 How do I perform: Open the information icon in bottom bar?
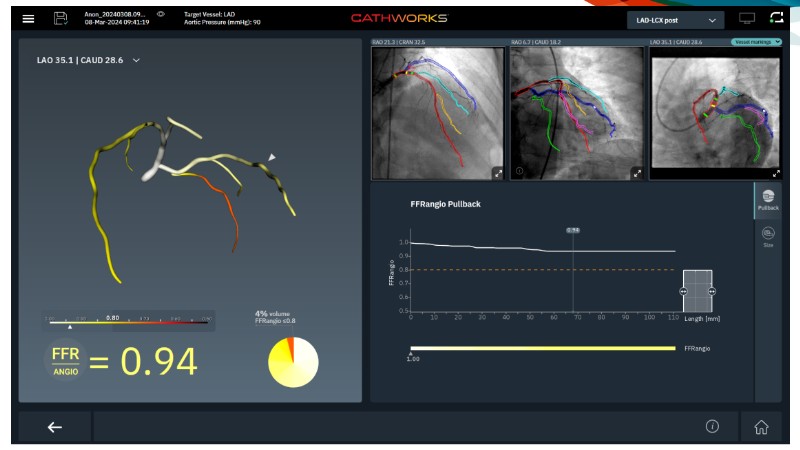[712, 426]
